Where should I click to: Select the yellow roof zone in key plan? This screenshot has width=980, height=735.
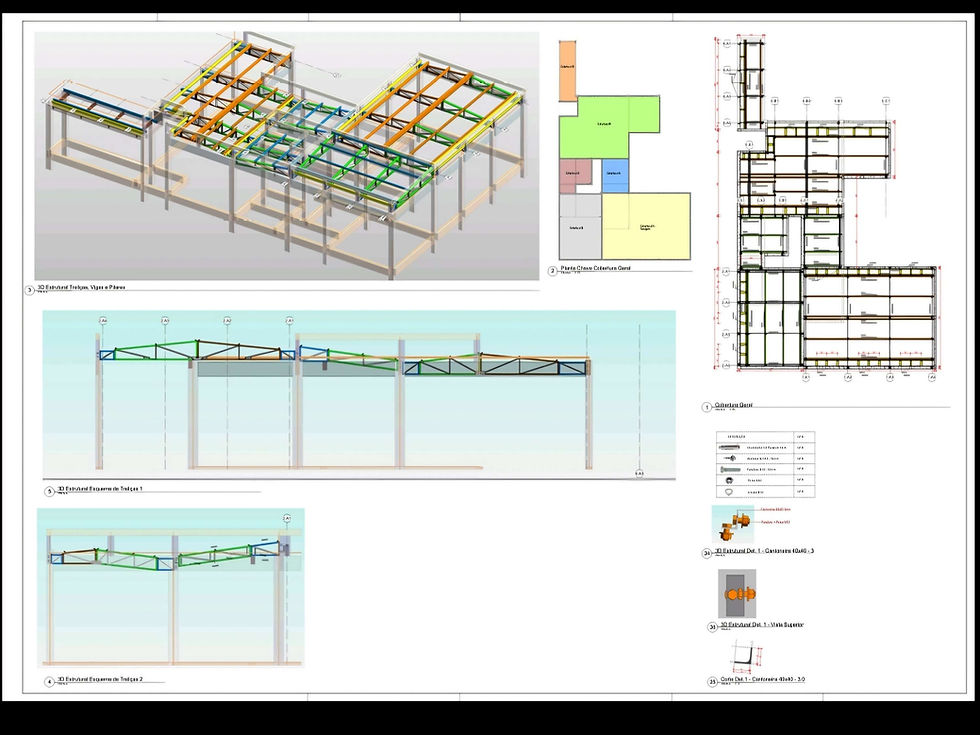pyautogui.click(x=646, y=226)
